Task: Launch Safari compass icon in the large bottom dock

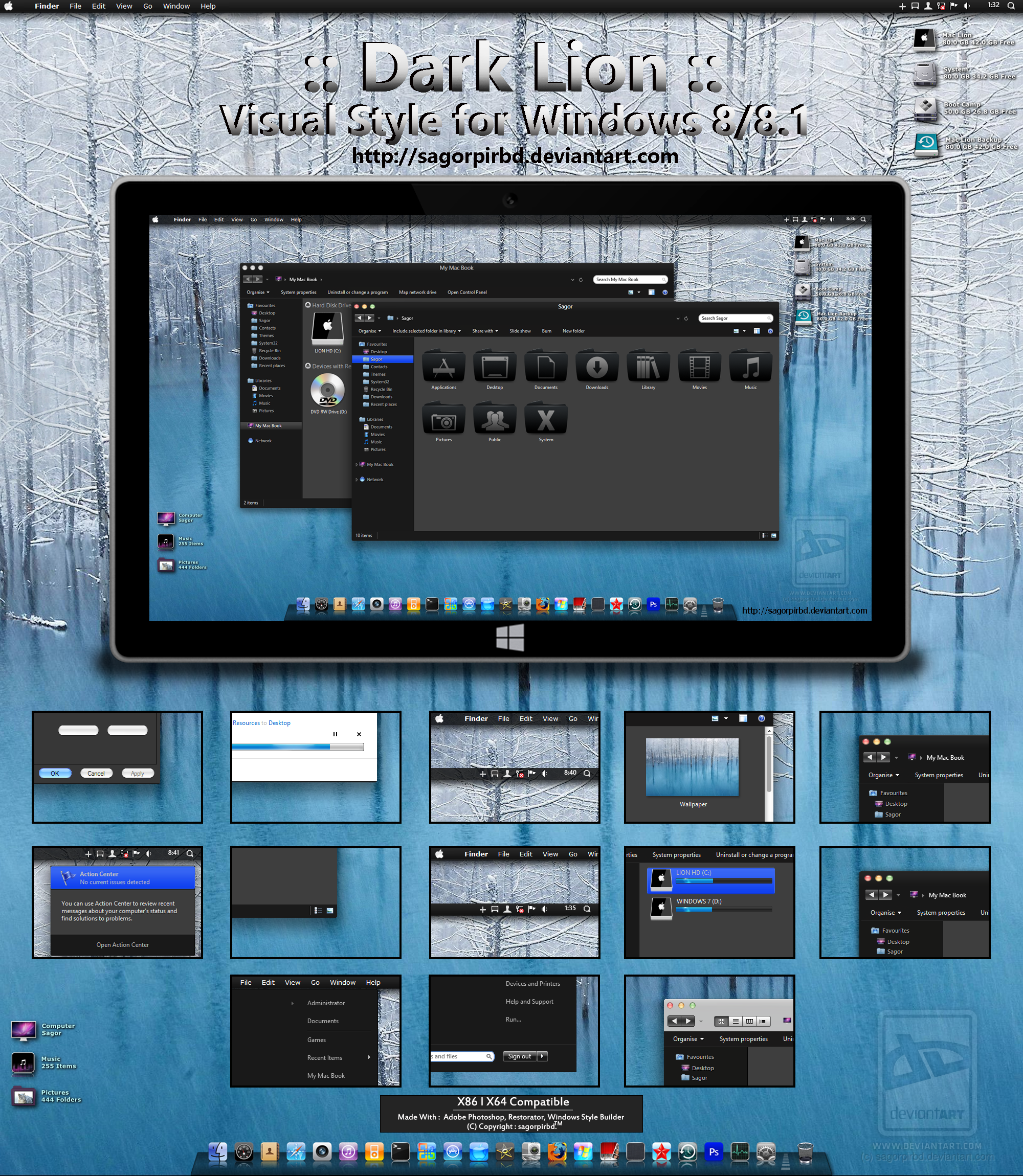Action: 296,1152
